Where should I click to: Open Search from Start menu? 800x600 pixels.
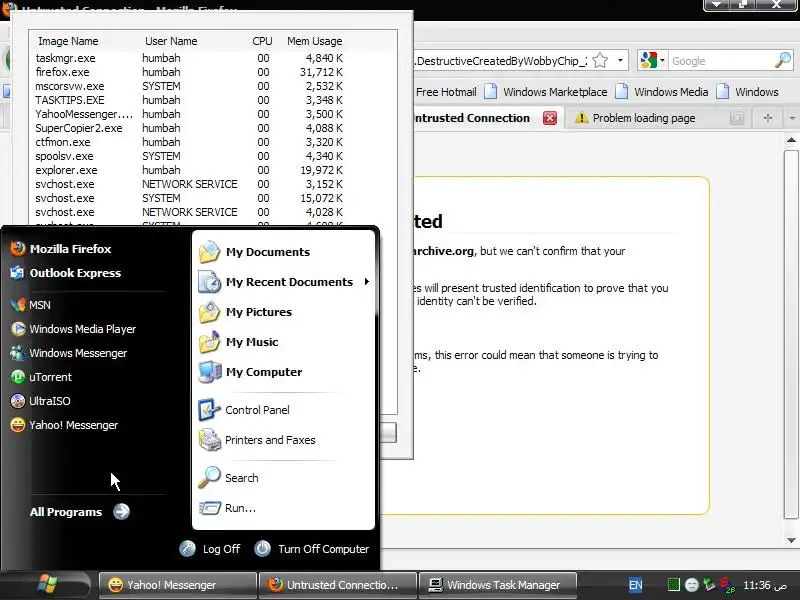[x=229, y=478]
